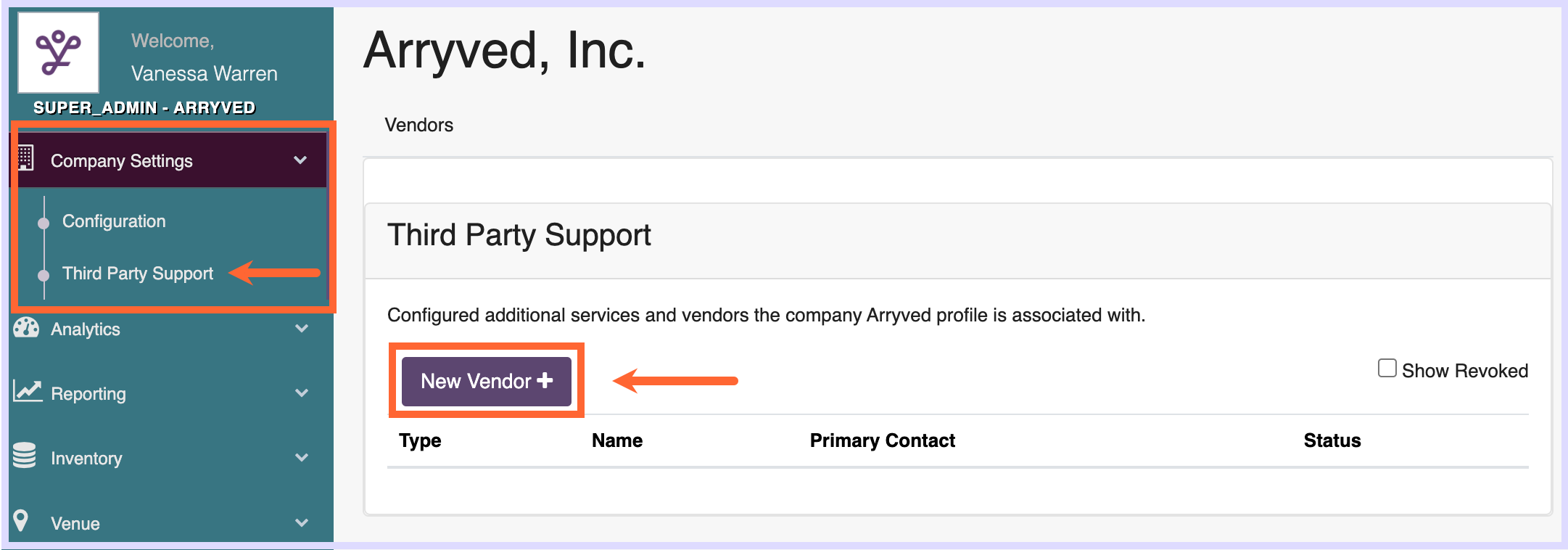This screenshot has height=550, width=1568.
Task: Click the New Vendor button
Action: coord(487,381)
